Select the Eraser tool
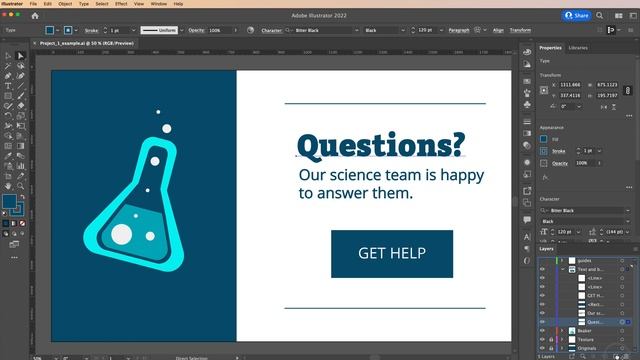 20,106
